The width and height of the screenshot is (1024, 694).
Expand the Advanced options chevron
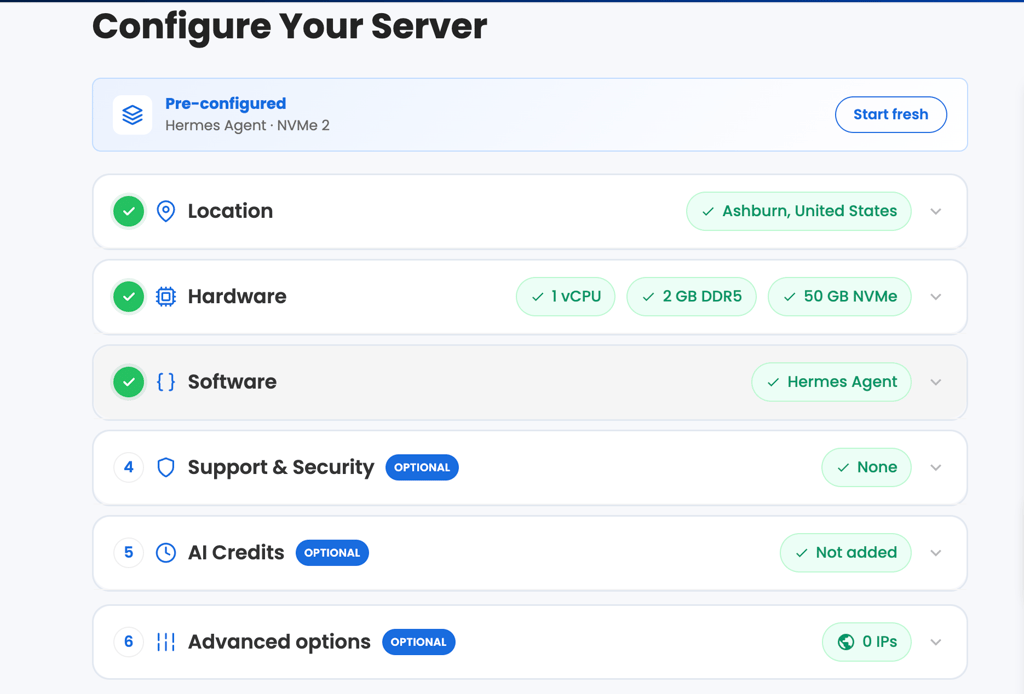pos(936,642)
